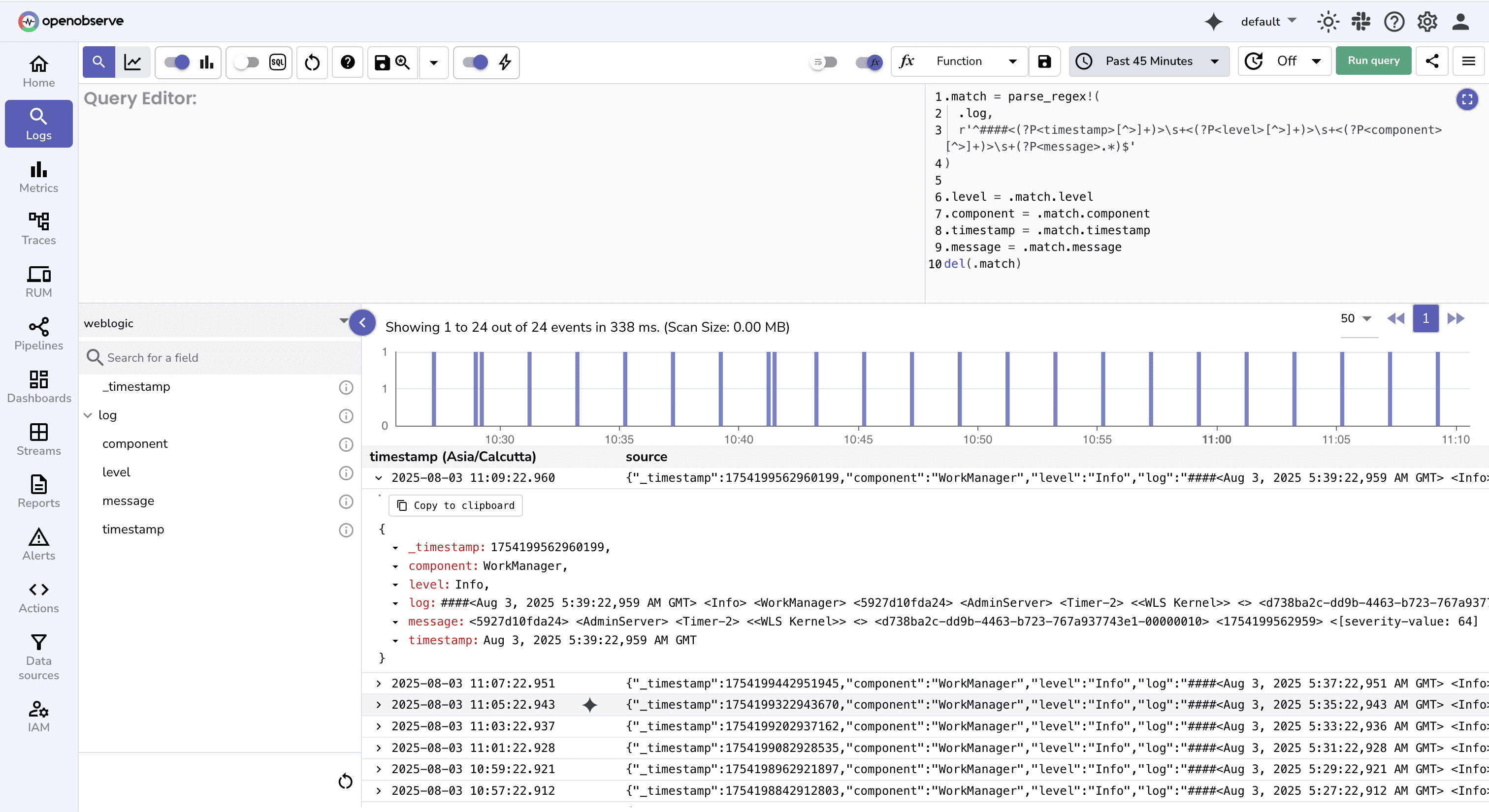Click the refresh/reset query icon

[x=312, y=62]
